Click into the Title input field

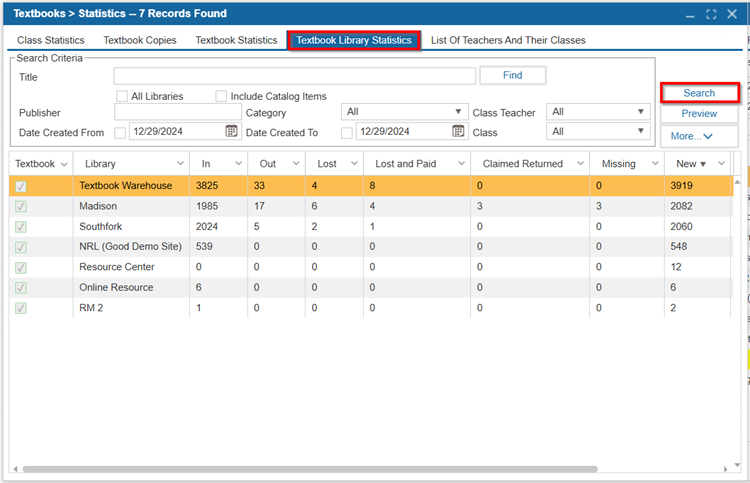click(x=295, y=76)
